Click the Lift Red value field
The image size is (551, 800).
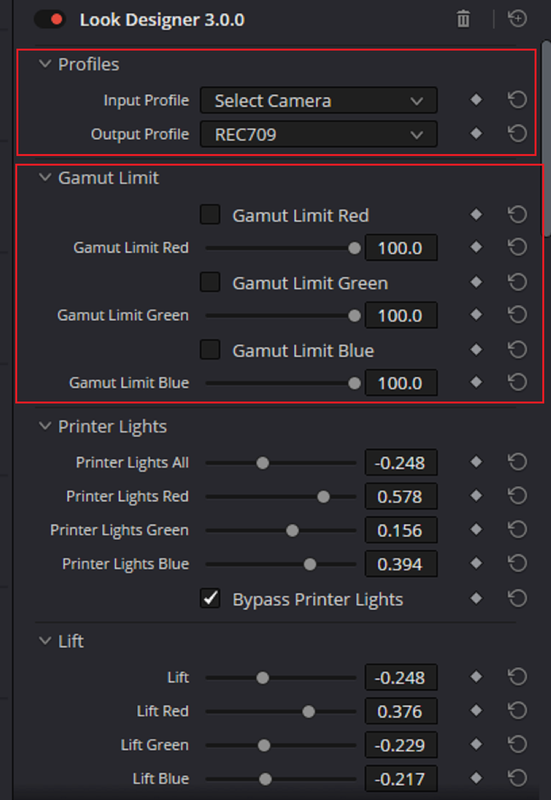pos(401,711)
